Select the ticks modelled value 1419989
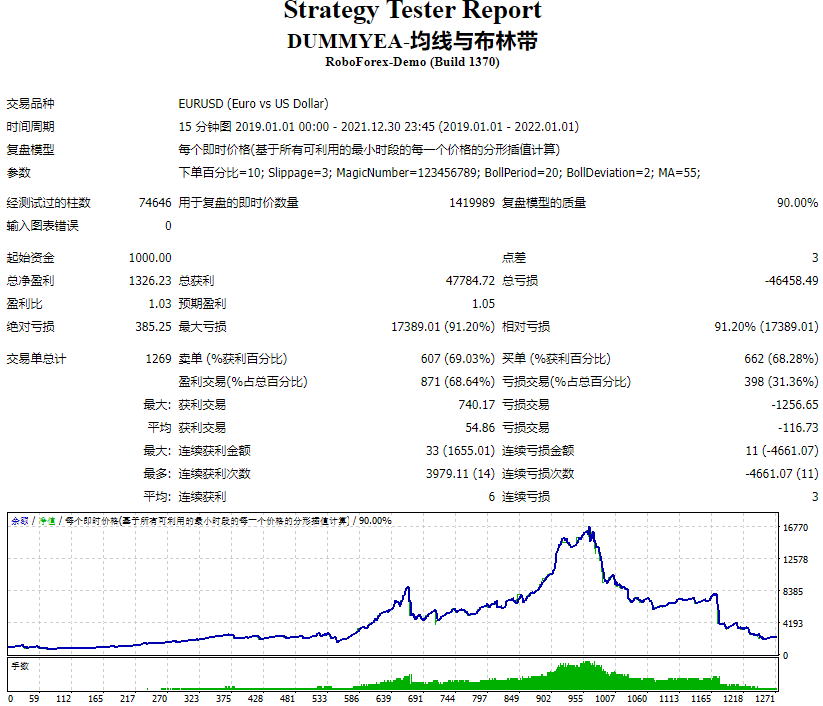The image size is (823, 706). click(x=472, y=203)
